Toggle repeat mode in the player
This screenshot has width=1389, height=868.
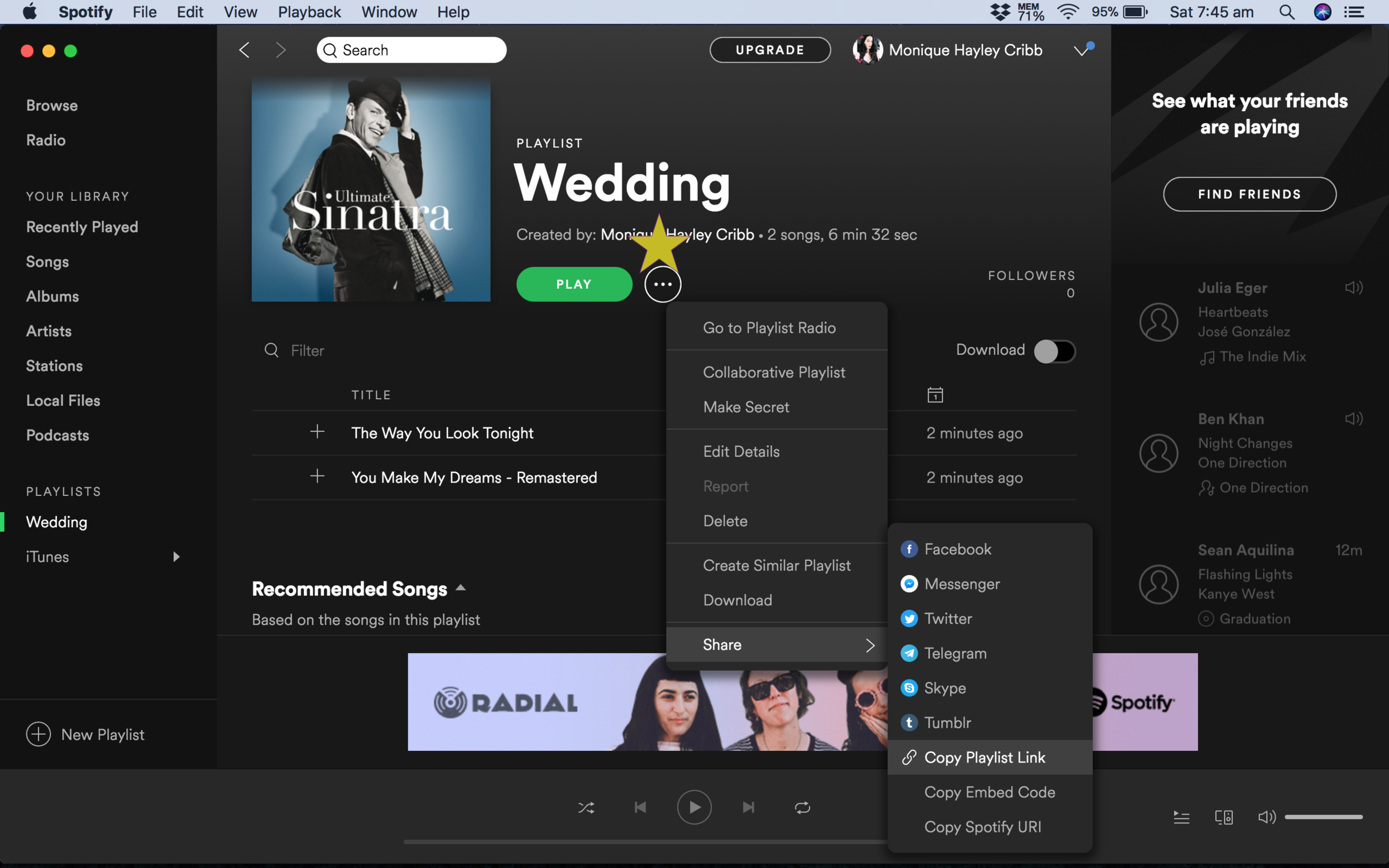click(802, 807)
